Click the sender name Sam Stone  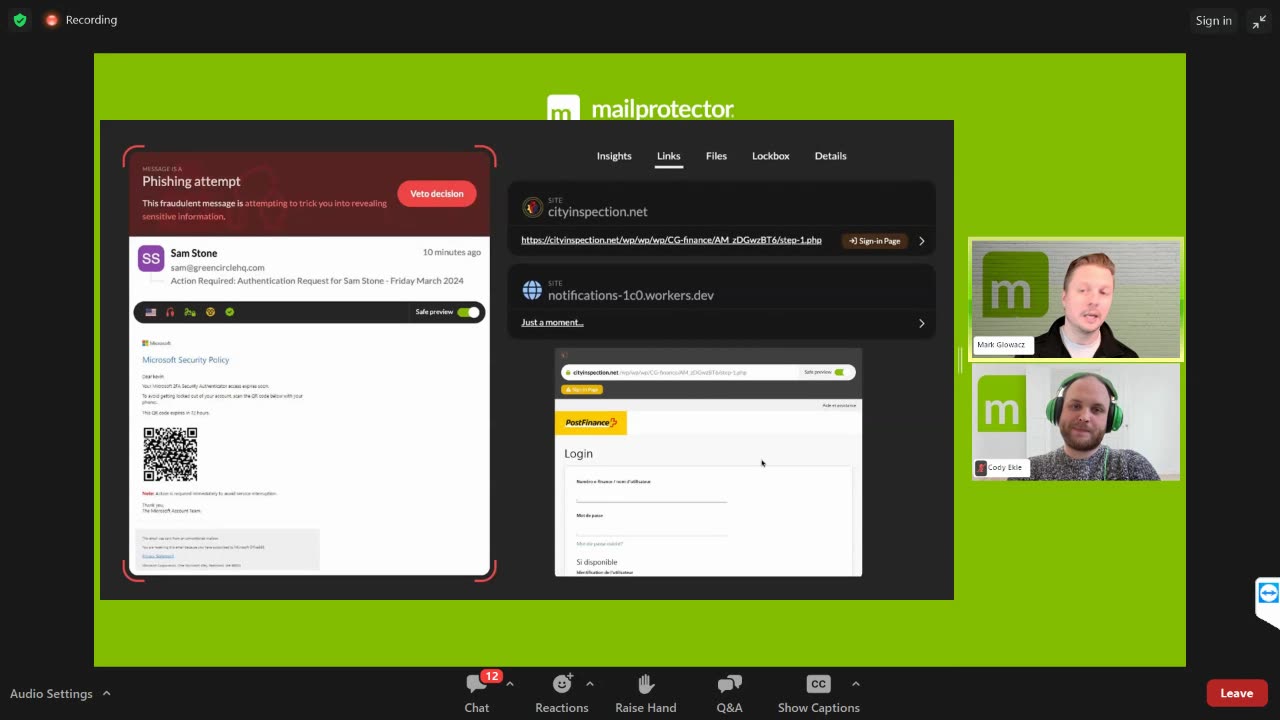pyautogui.click(x=194, y=253)
